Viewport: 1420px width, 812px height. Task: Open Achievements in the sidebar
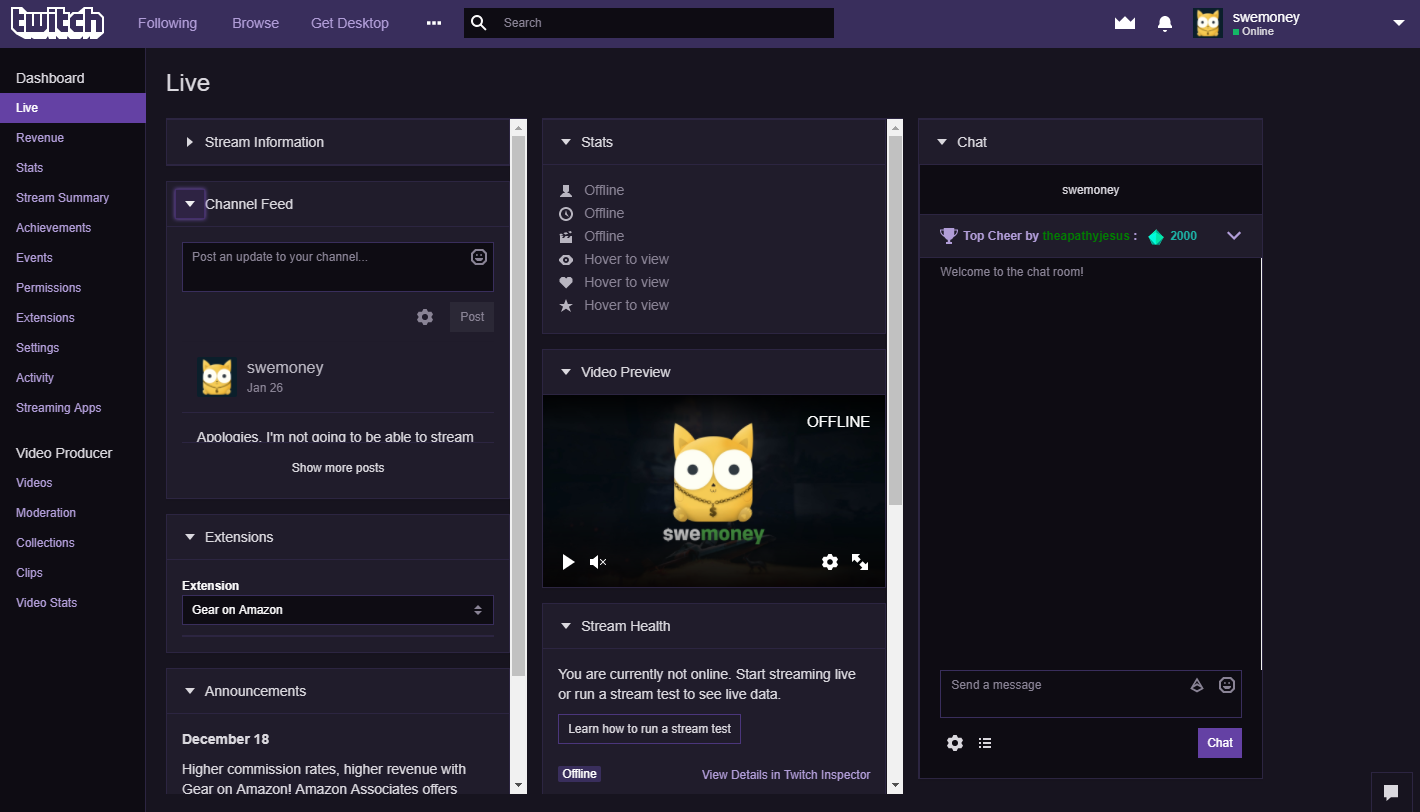pos(53,228)
